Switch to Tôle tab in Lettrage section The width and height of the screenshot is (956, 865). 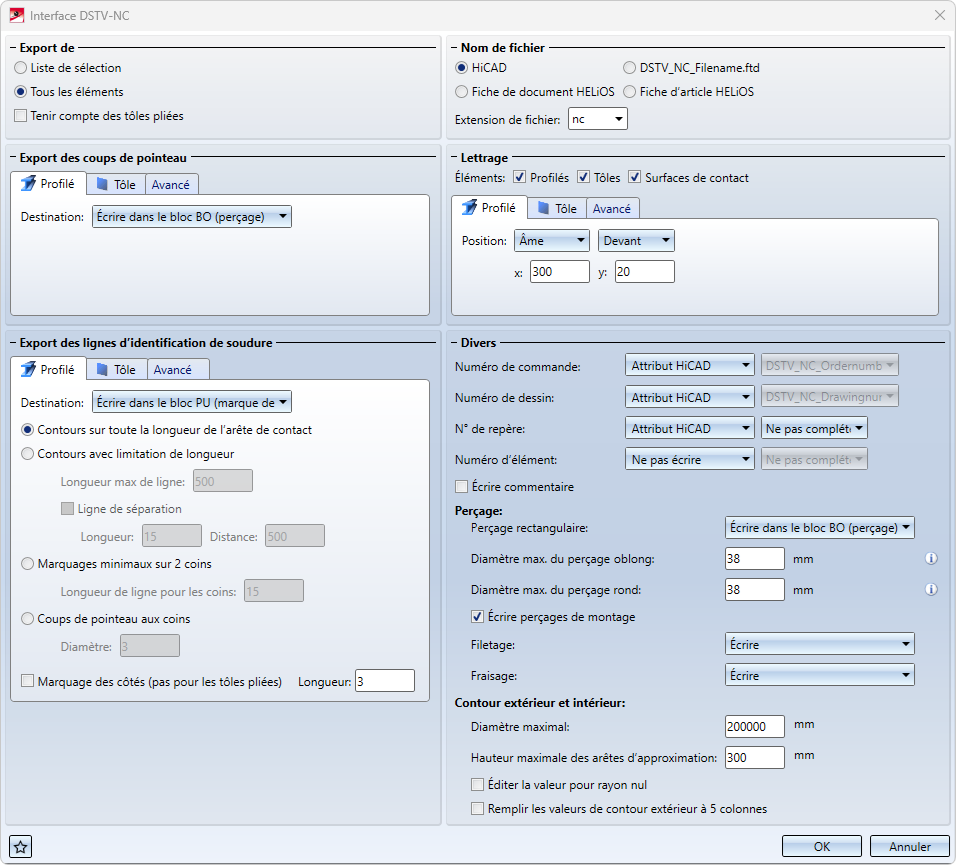tap(556, 208)
